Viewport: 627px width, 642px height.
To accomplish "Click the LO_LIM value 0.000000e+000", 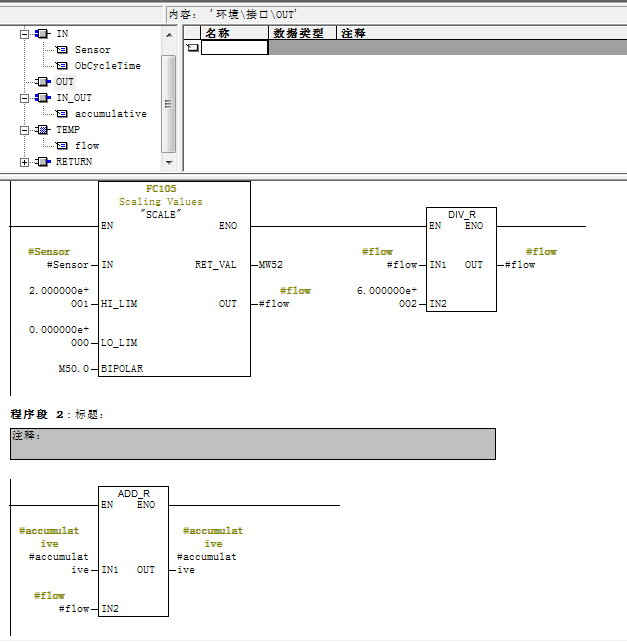I will pyautogui.click(x=59, y=336).
